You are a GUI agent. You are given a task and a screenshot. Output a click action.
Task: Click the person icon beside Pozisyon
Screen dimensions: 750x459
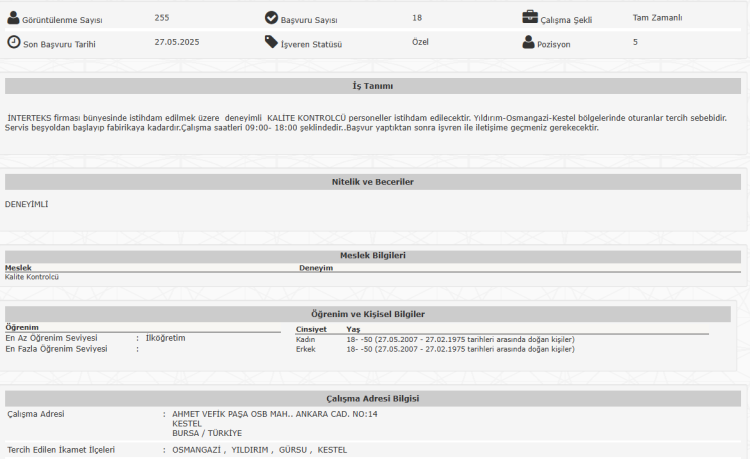pos(529,42)
